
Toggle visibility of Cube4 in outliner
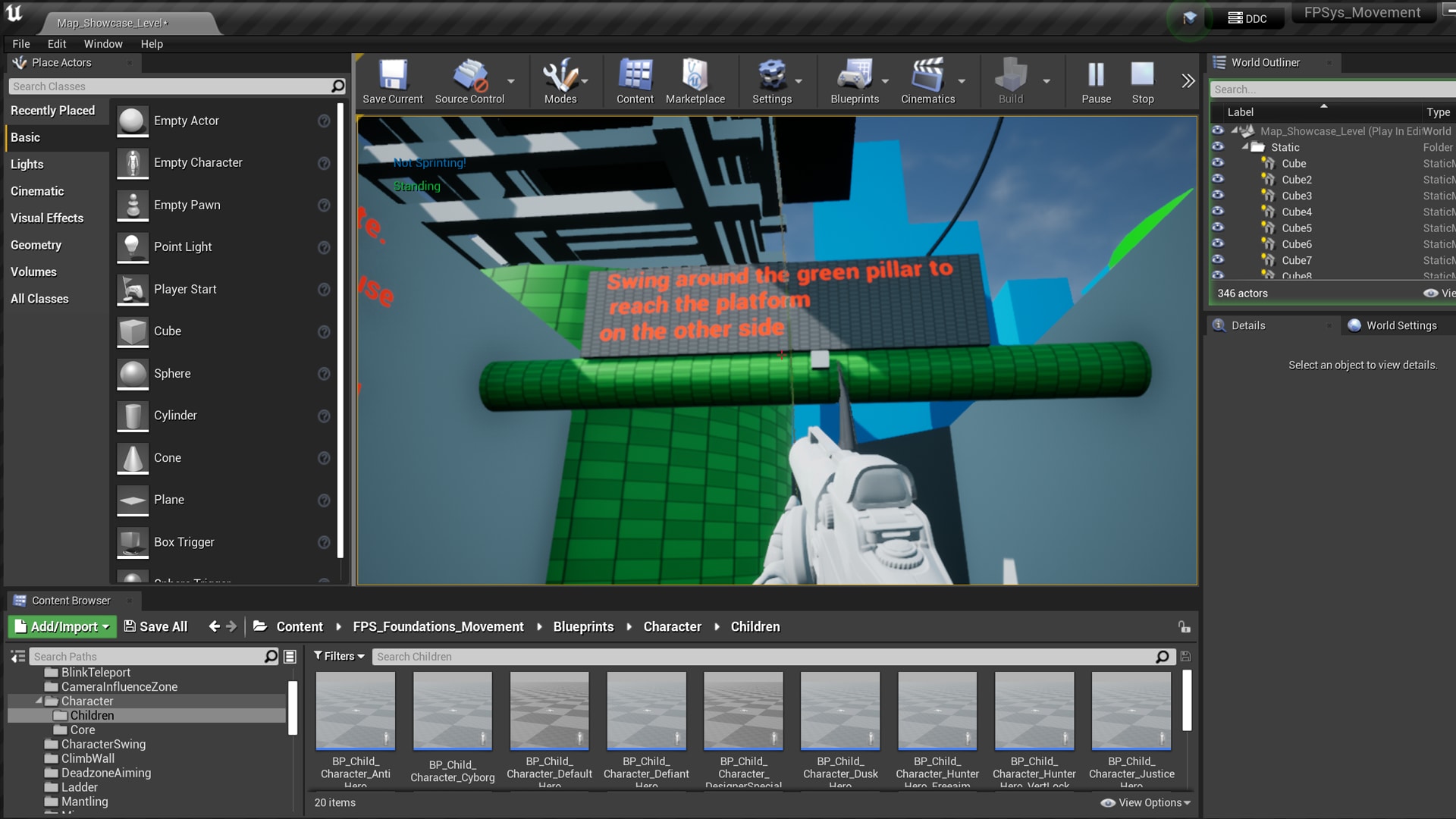pos(1218,211)
